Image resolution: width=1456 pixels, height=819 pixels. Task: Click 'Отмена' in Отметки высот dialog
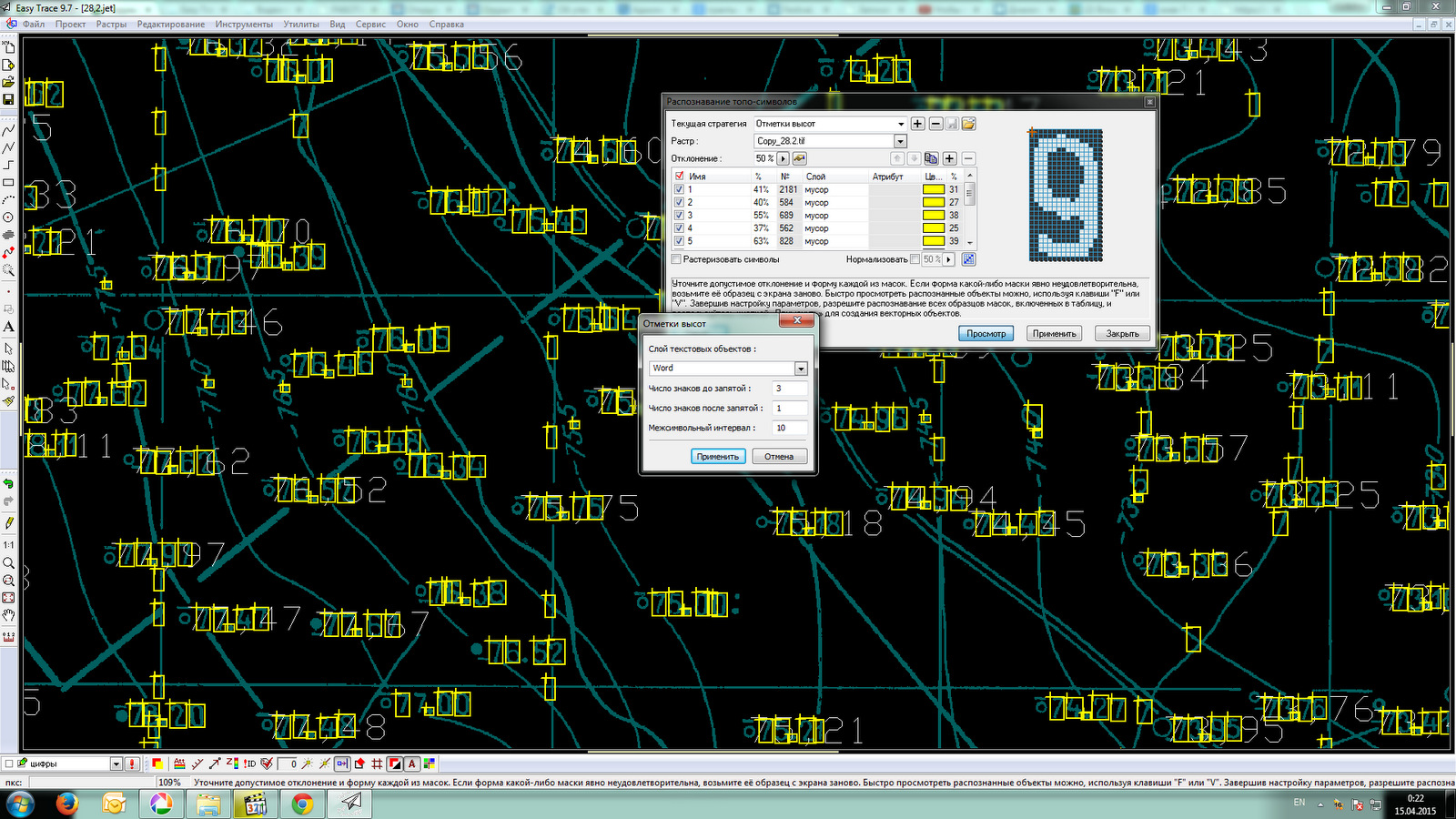(779, 457)
